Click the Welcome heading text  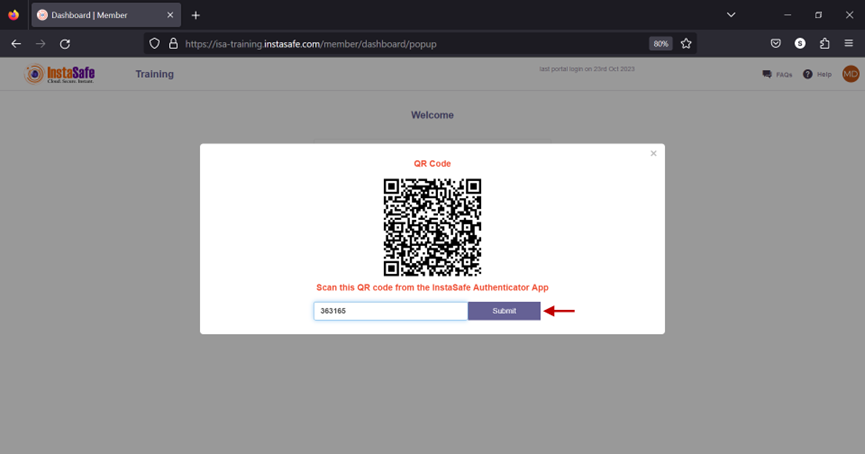pyautogui.click(x=432, y=115)
